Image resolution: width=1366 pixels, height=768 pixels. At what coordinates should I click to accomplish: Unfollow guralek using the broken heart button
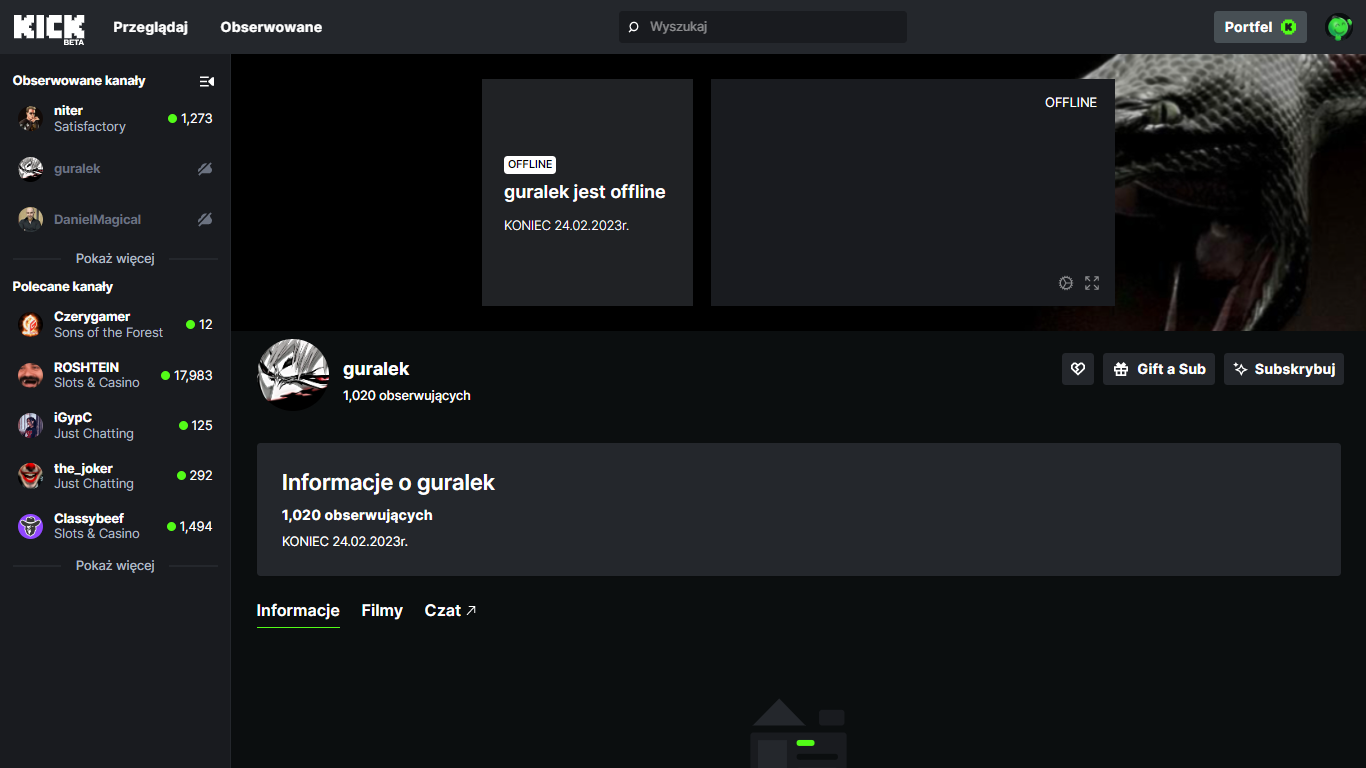(1078, 369)
